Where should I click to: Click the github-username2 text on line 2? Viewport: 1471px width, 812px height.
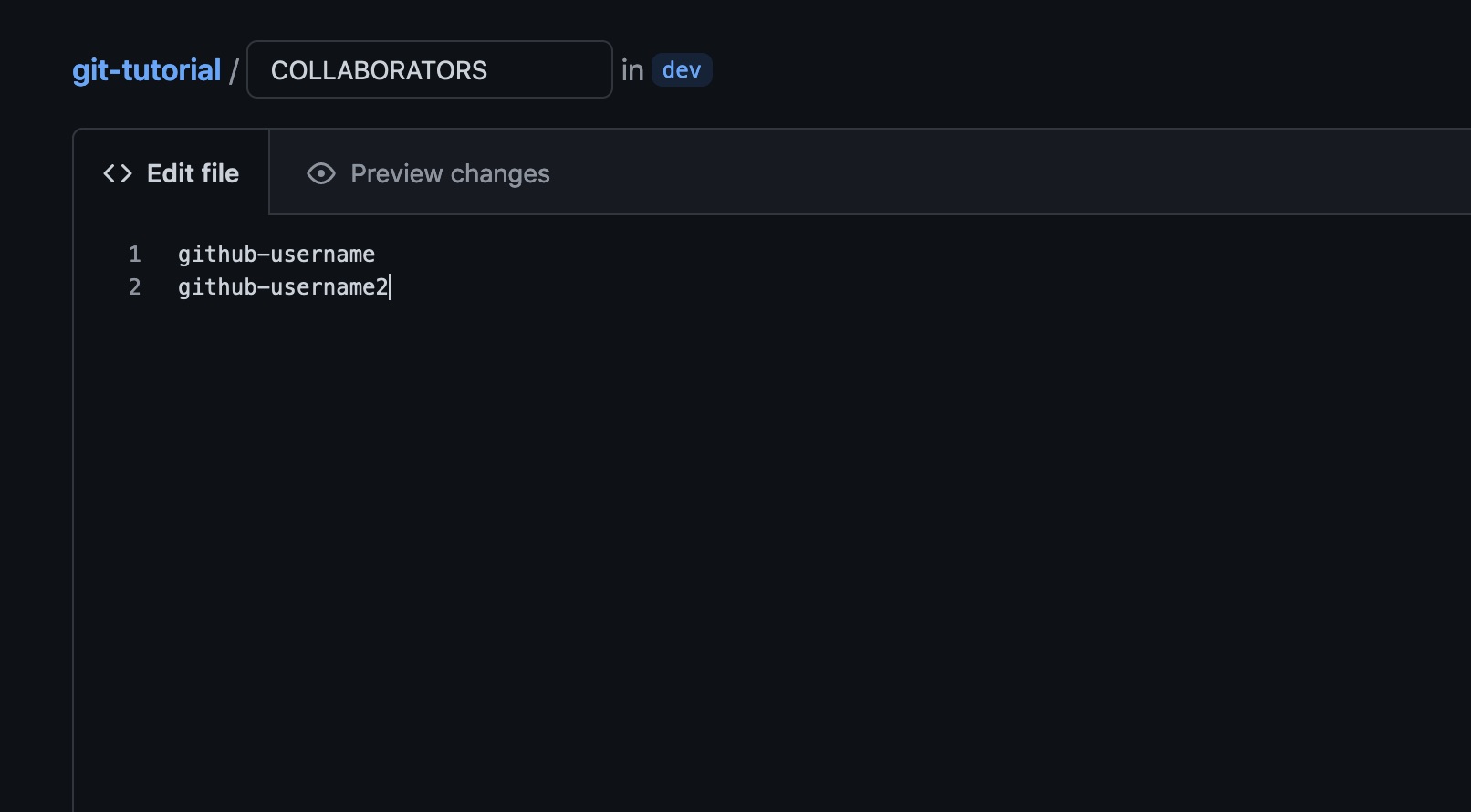pos(283,286)
